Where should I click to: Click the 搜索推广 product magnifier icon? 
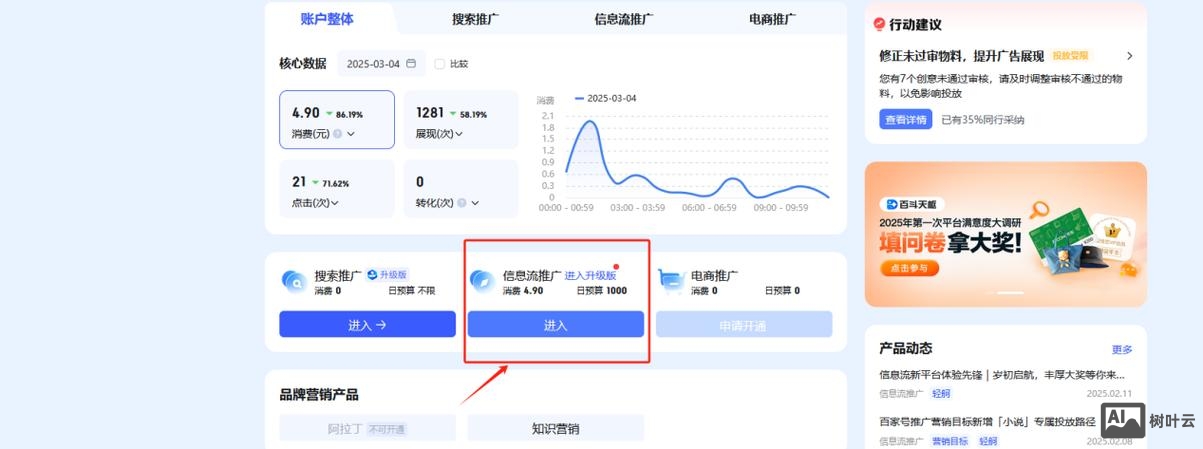pos(294,281)
